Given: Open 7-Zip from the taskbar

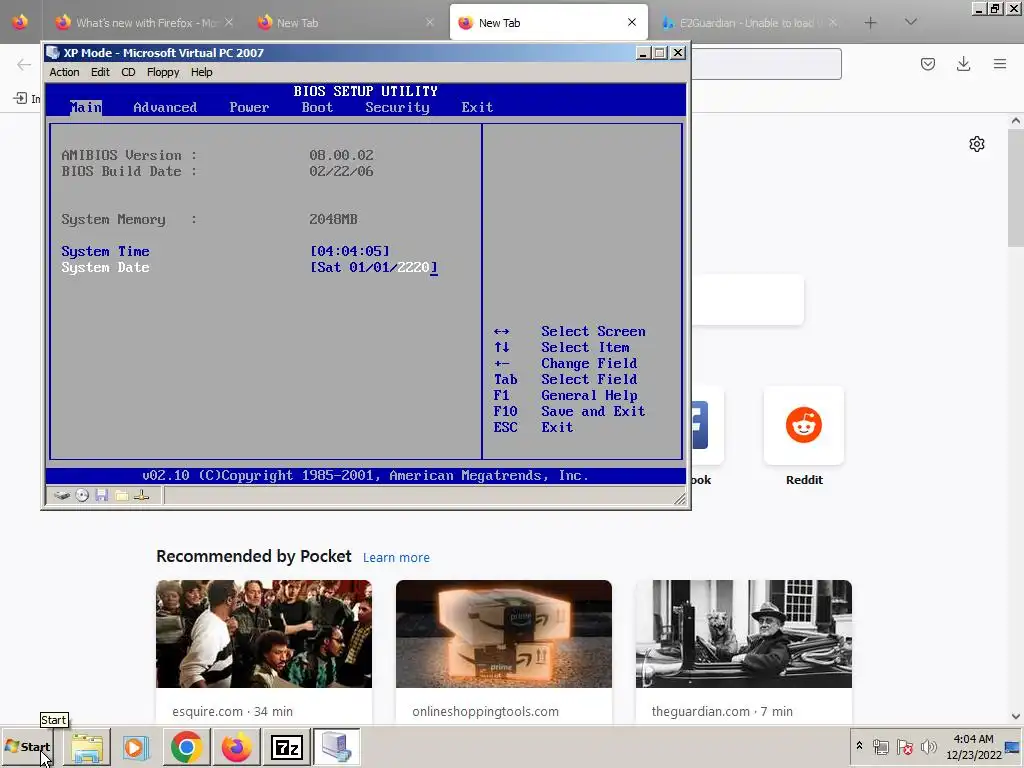Looking at the screenshot, I should point(287,747).
